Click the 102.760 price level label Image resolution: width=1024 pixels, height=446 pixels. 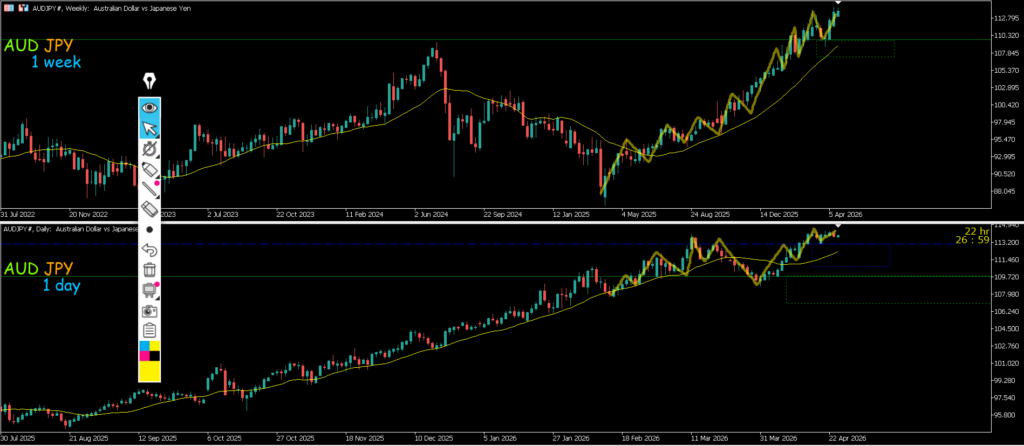click(1006, 346)
